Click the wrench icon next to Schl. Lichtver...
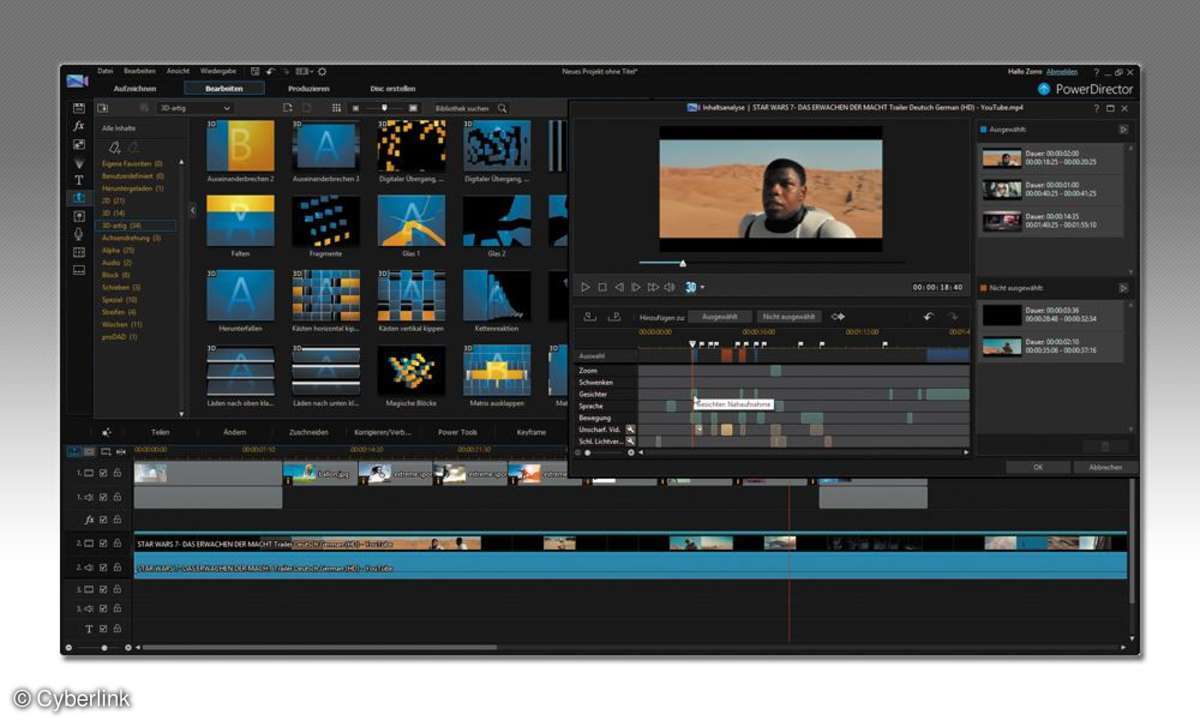 coord(631,441)
